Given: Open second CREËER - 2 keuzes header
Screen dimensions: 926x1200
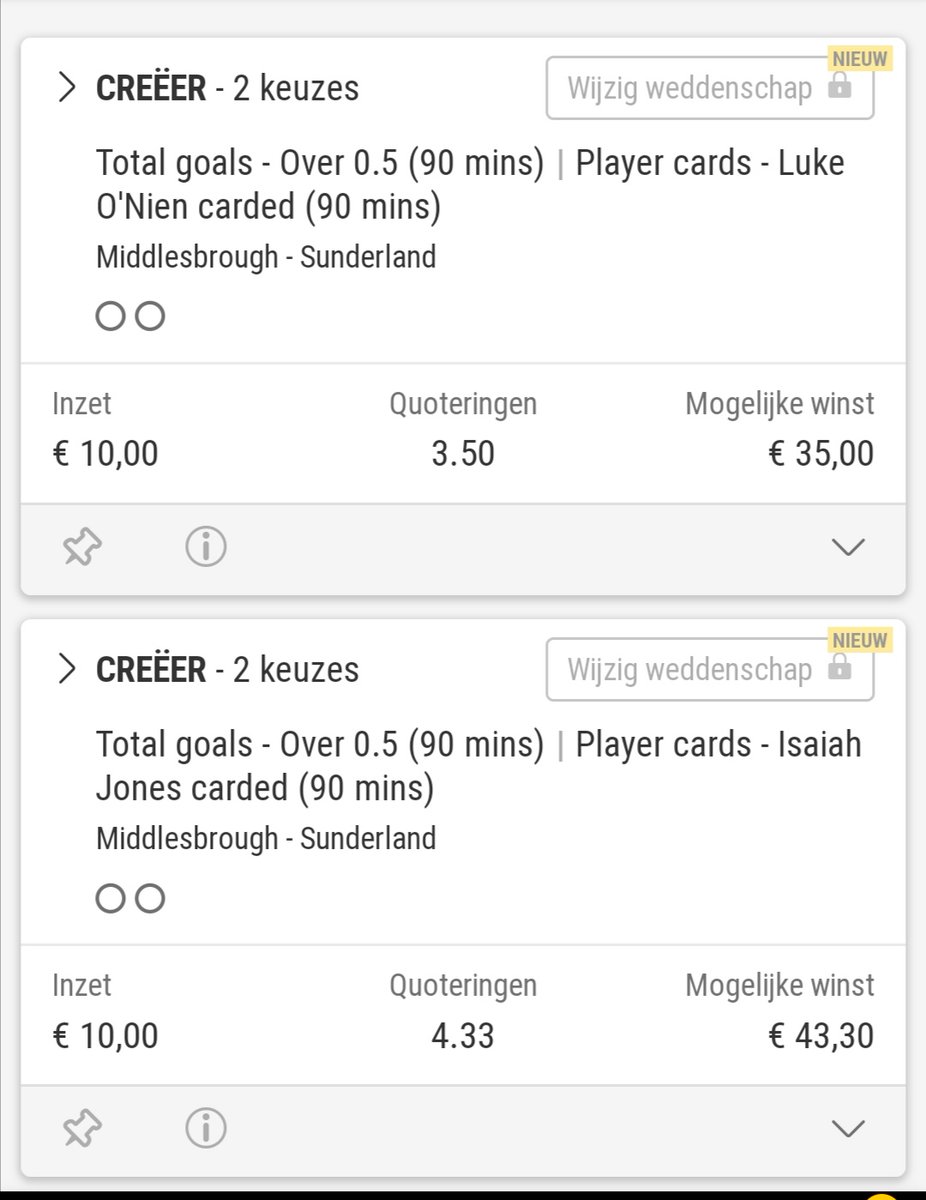Looking at the screenshot, I should (x=227, y=669).
